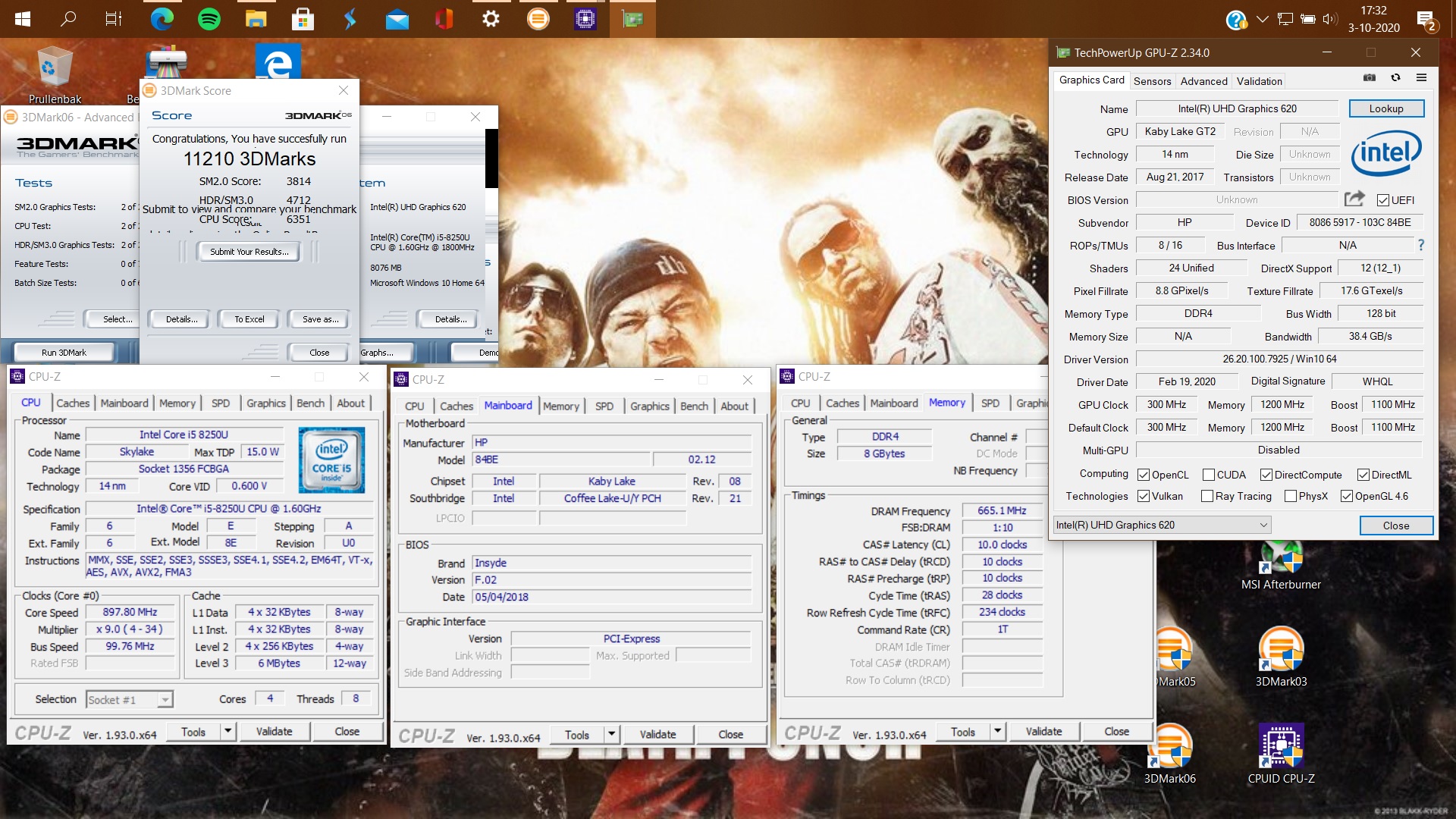The height and width of the screenshot is (819, 1456).
Task: Open 3DMark03 desktop shortcut
Action: pos(1281,657)
